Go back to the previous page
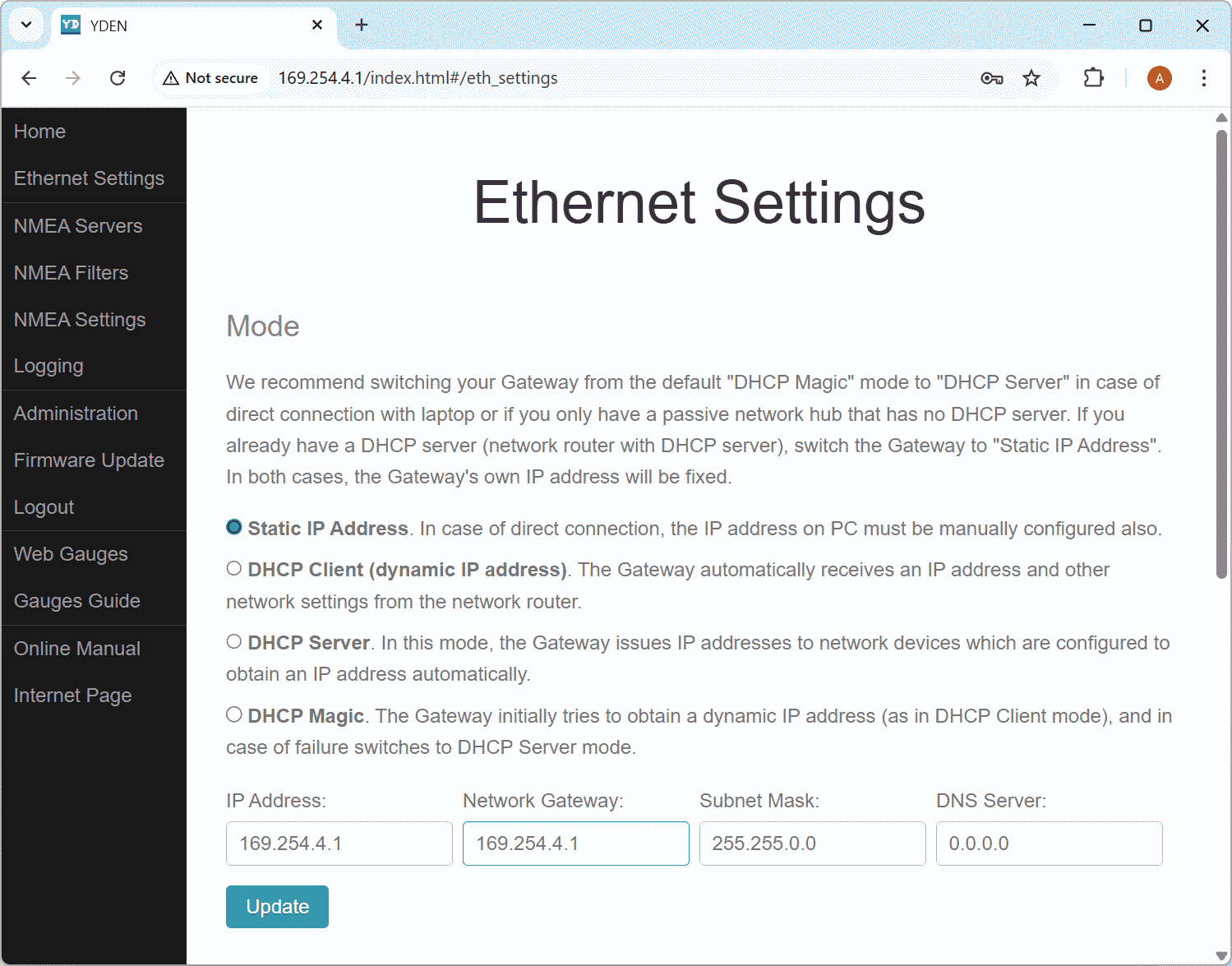Screen dimensions: 1232x966 click(x=29, y=77)
